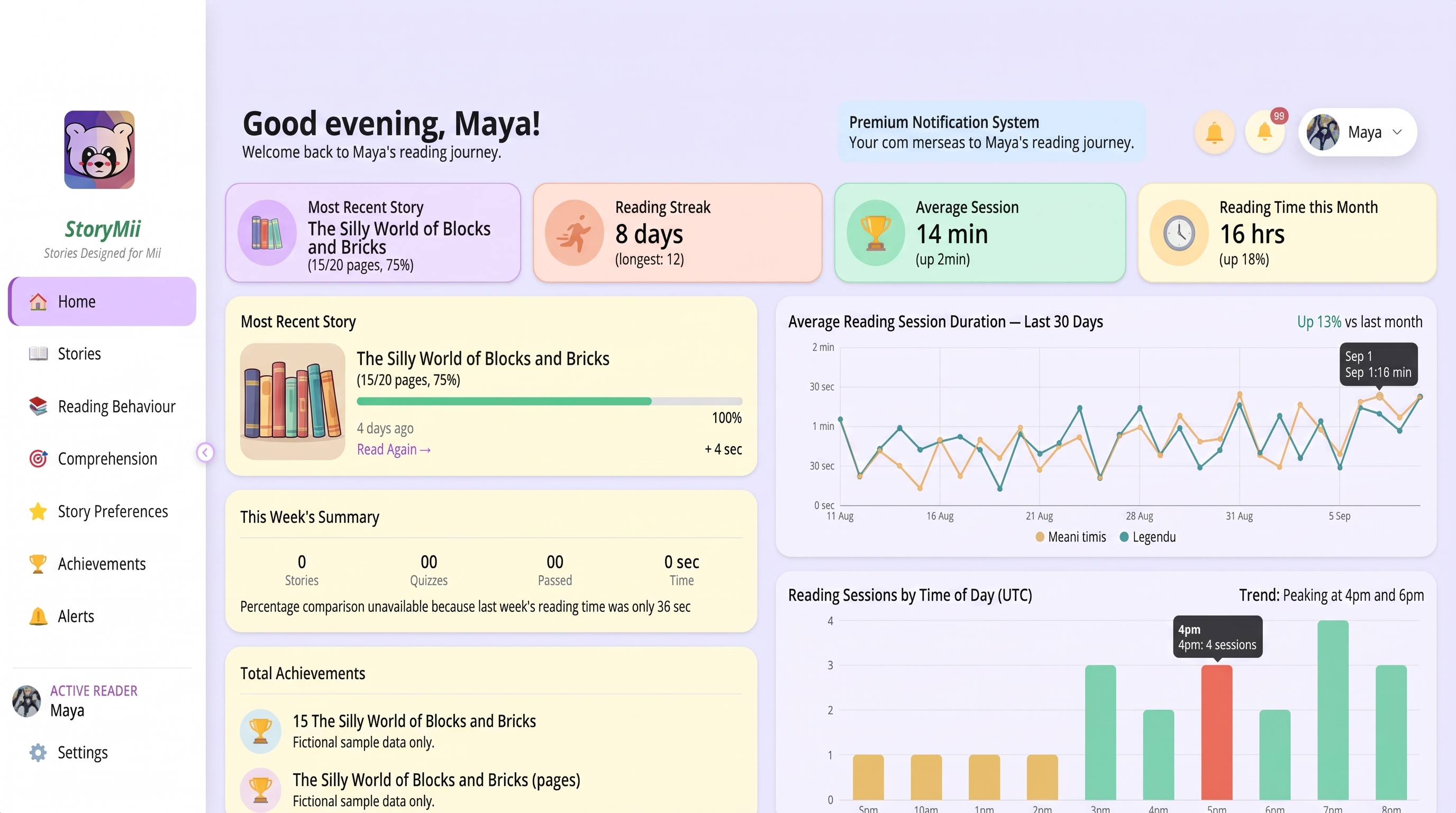Screen dimensions: 1456x813
Task: Click the '0 Stories' weekly summary stat
Action: (x=301, y=570)
